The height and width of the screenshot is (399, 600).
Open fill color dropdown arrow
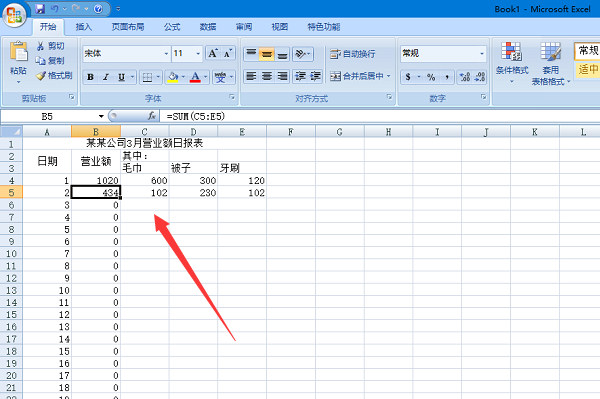183,77
